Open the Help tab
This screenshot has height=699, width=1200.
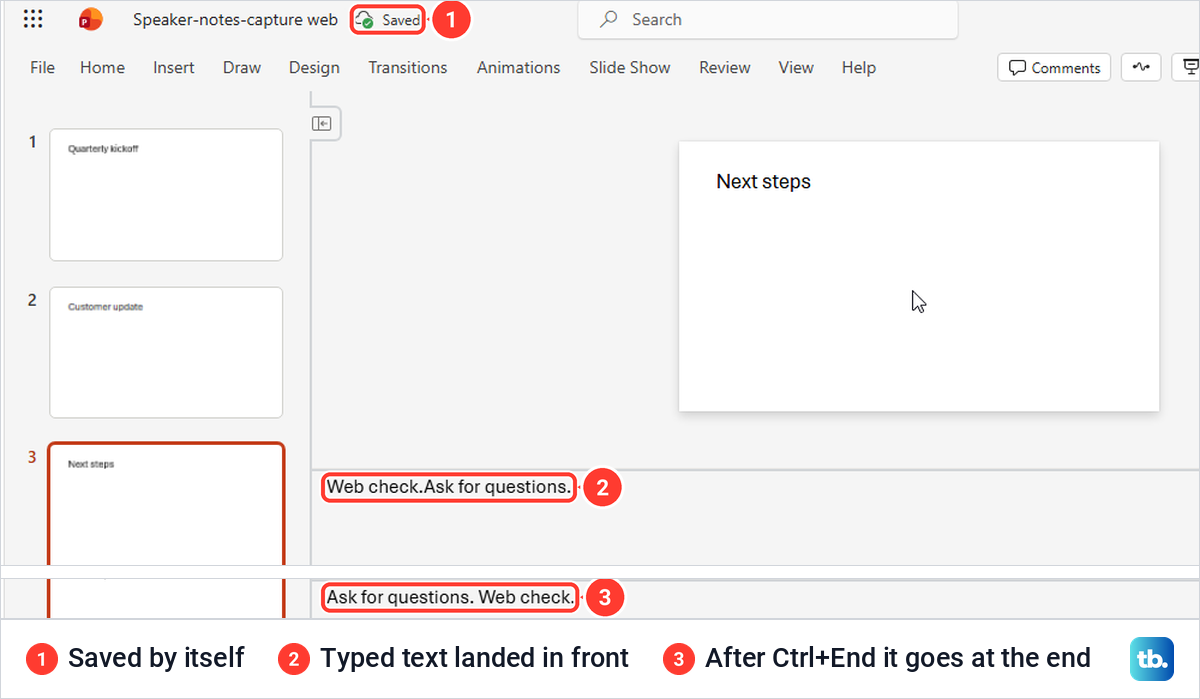(x=859, y=67)
